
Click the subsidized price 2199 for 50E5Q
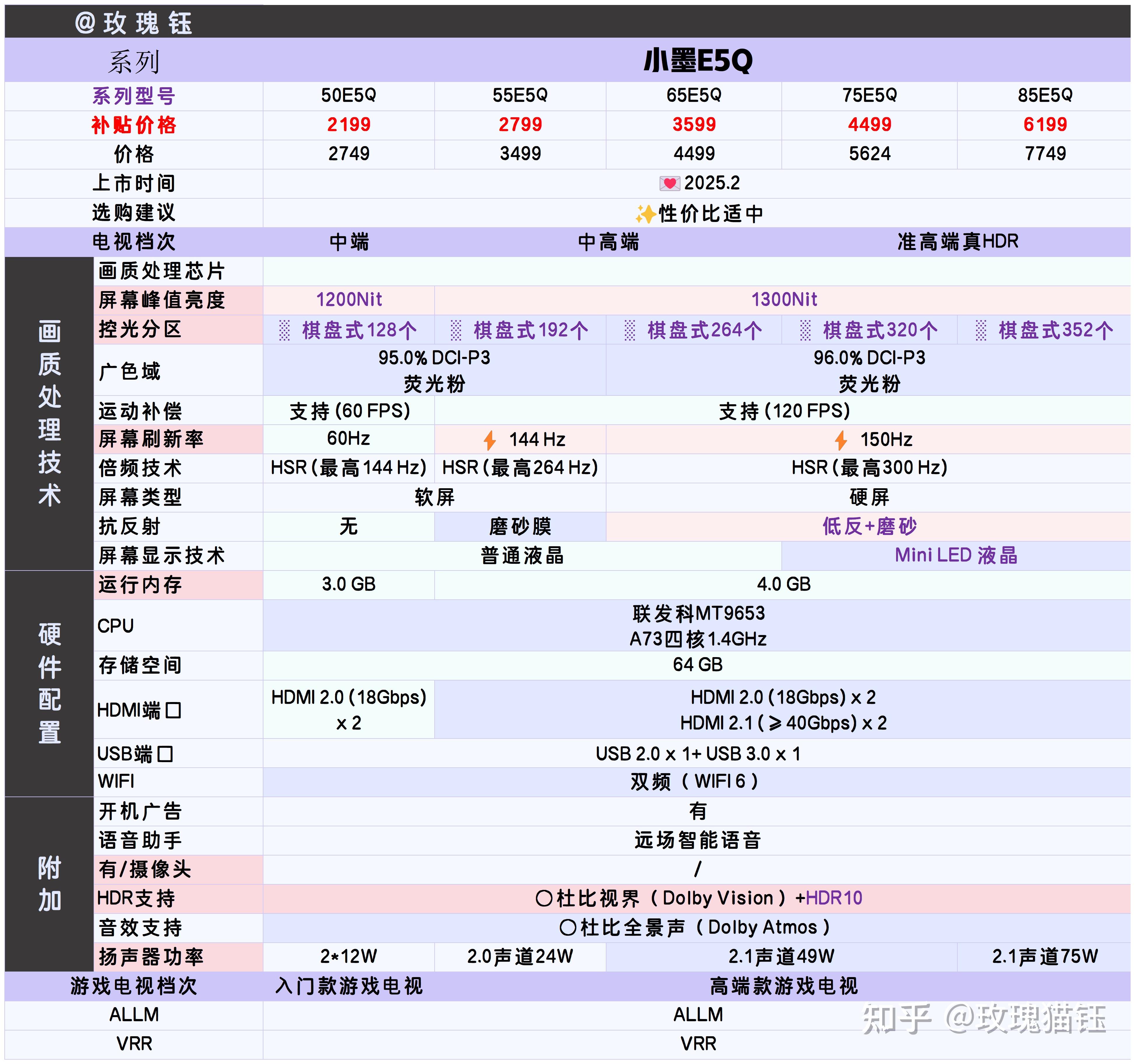point(348,125)
